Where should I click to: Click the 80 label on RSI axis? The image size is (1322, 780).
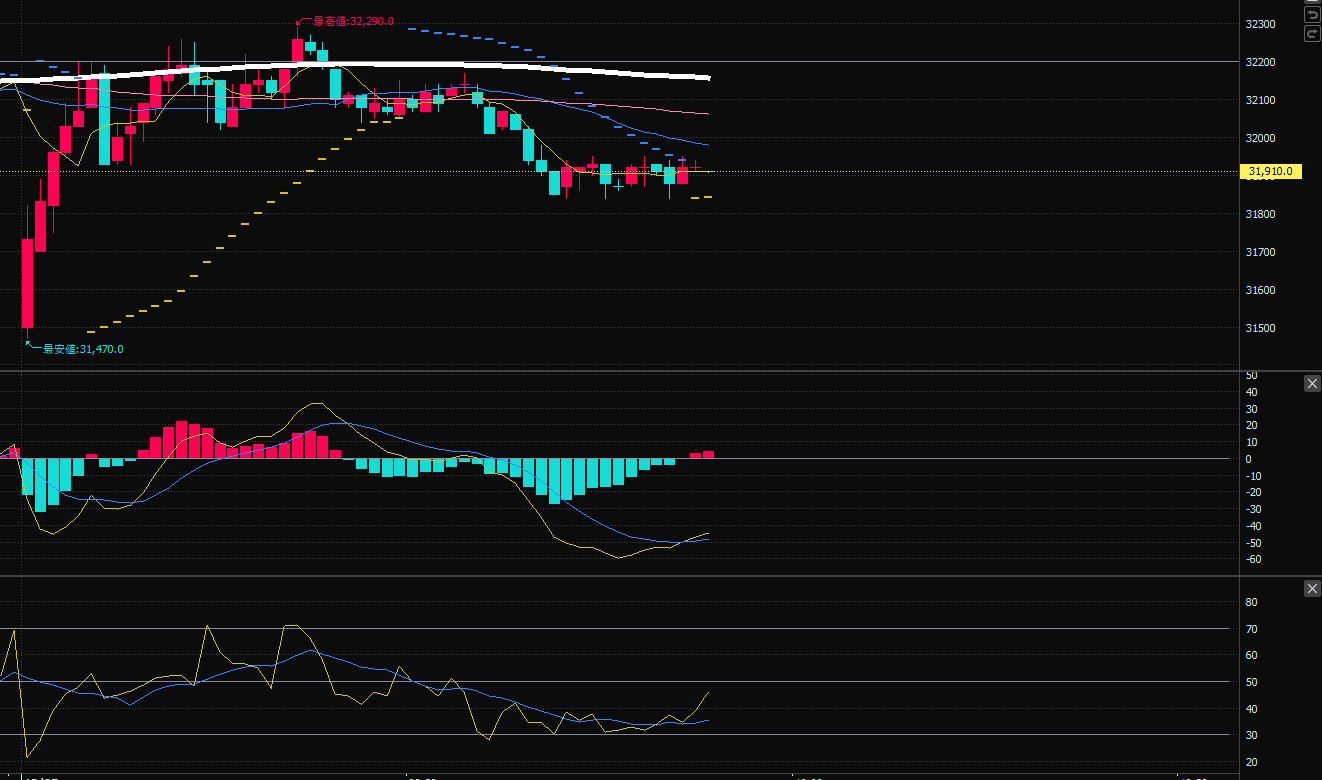pyautogui.click(x=1251, y=602)
